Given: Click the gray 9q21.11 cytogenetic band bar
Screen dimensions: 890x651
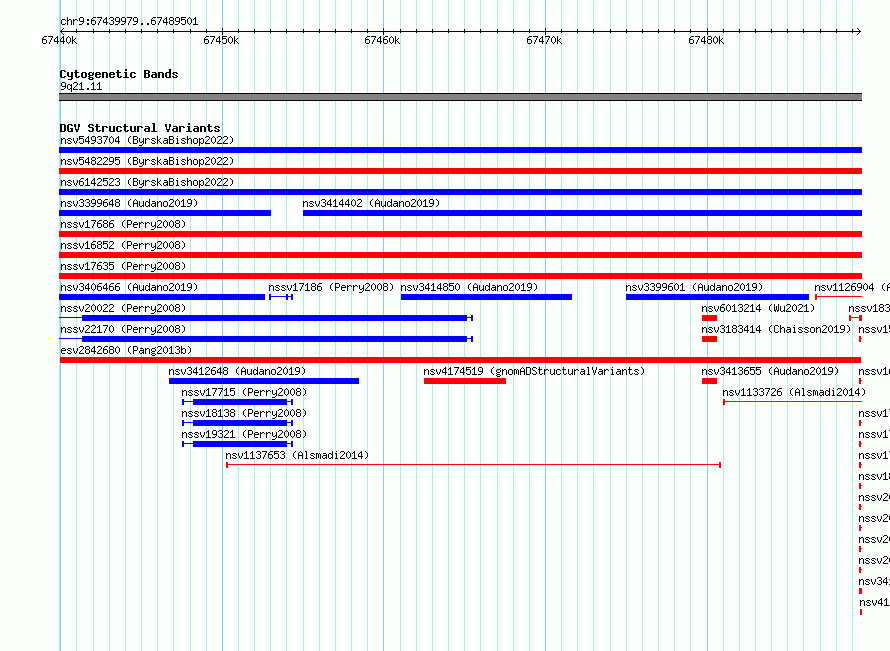Looking at the screenshot, I should click(460, 97).
